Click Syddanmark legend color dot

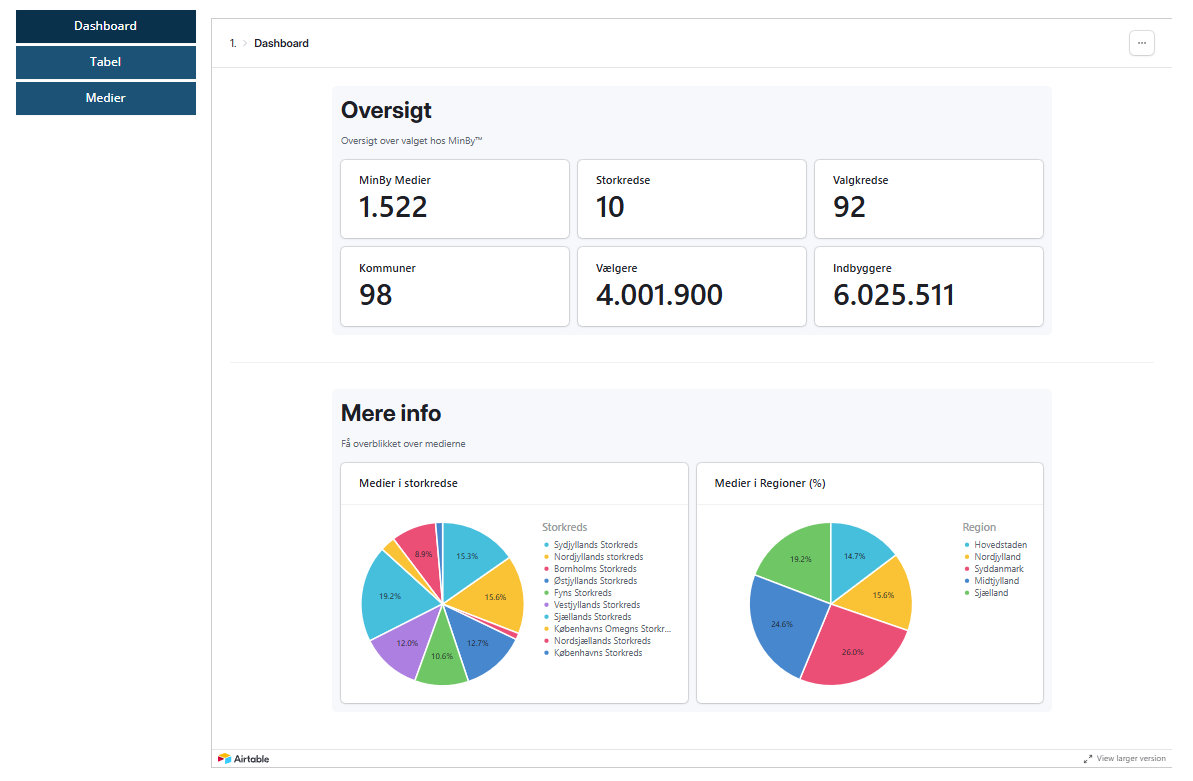[x=967, y=569]
